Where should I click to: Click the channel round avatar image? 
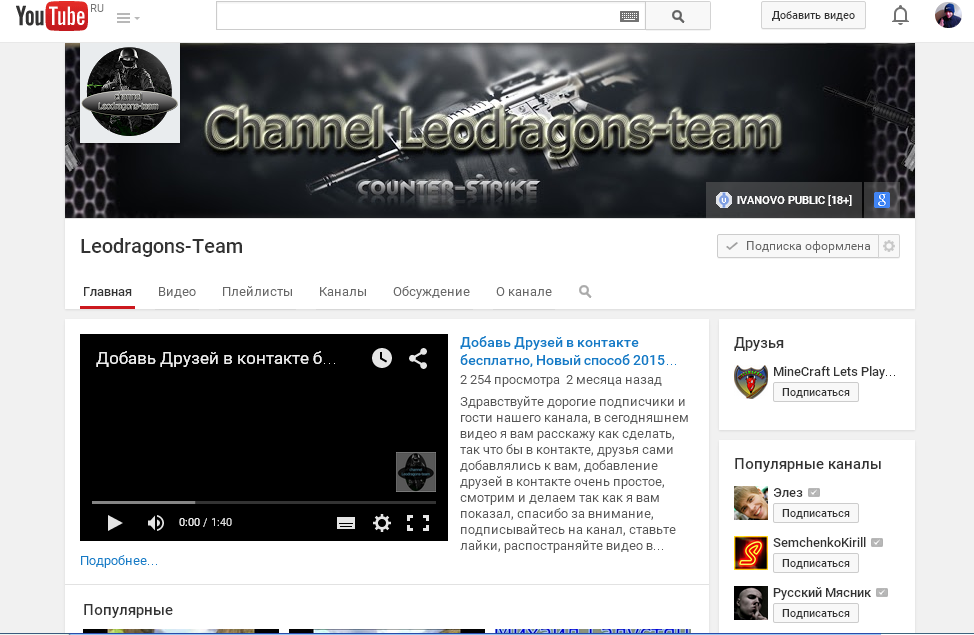(130, 93)
